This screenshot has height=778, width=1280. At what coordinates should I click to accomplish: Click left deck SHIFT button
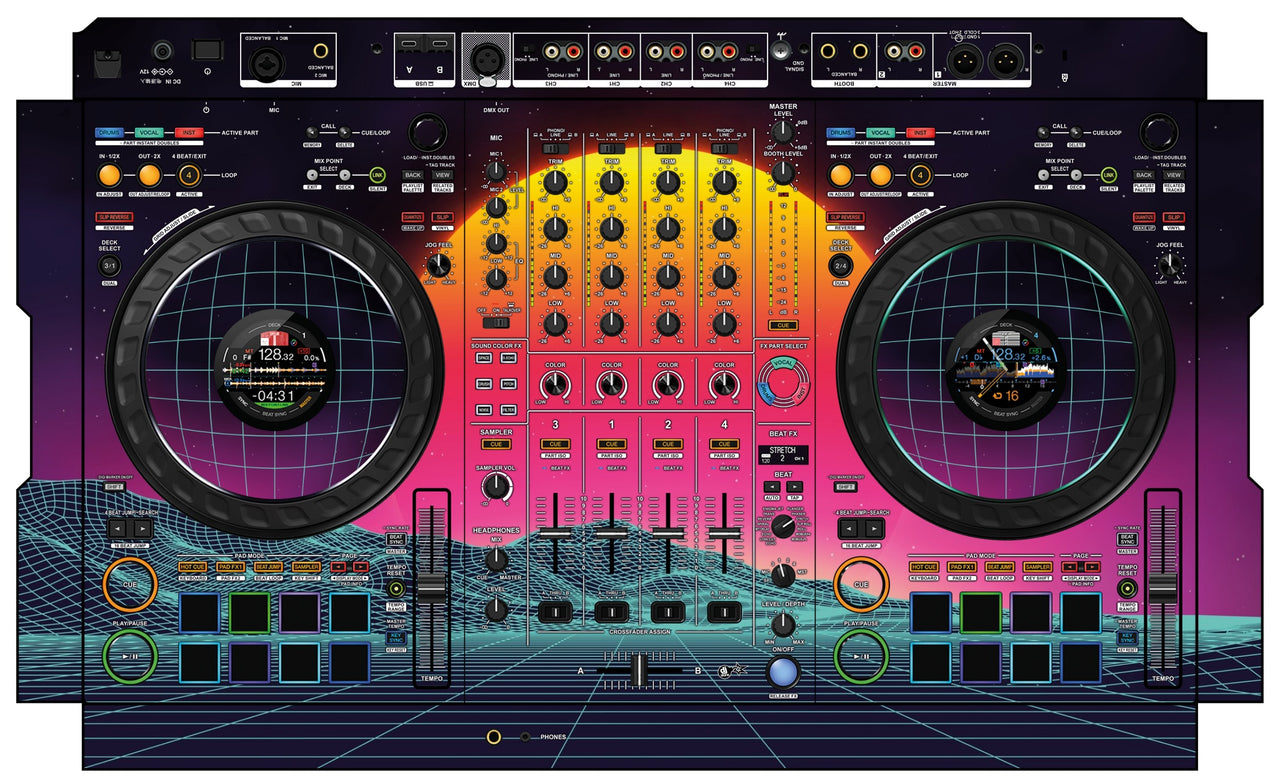[115, 487]
